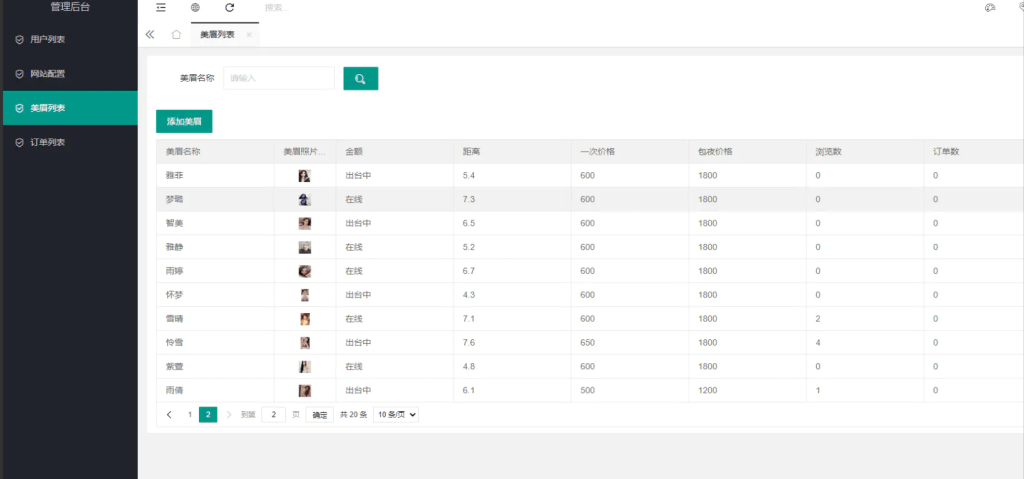
Task: Select 美眉列表 in the sidebar
Action: coord(71,108)
